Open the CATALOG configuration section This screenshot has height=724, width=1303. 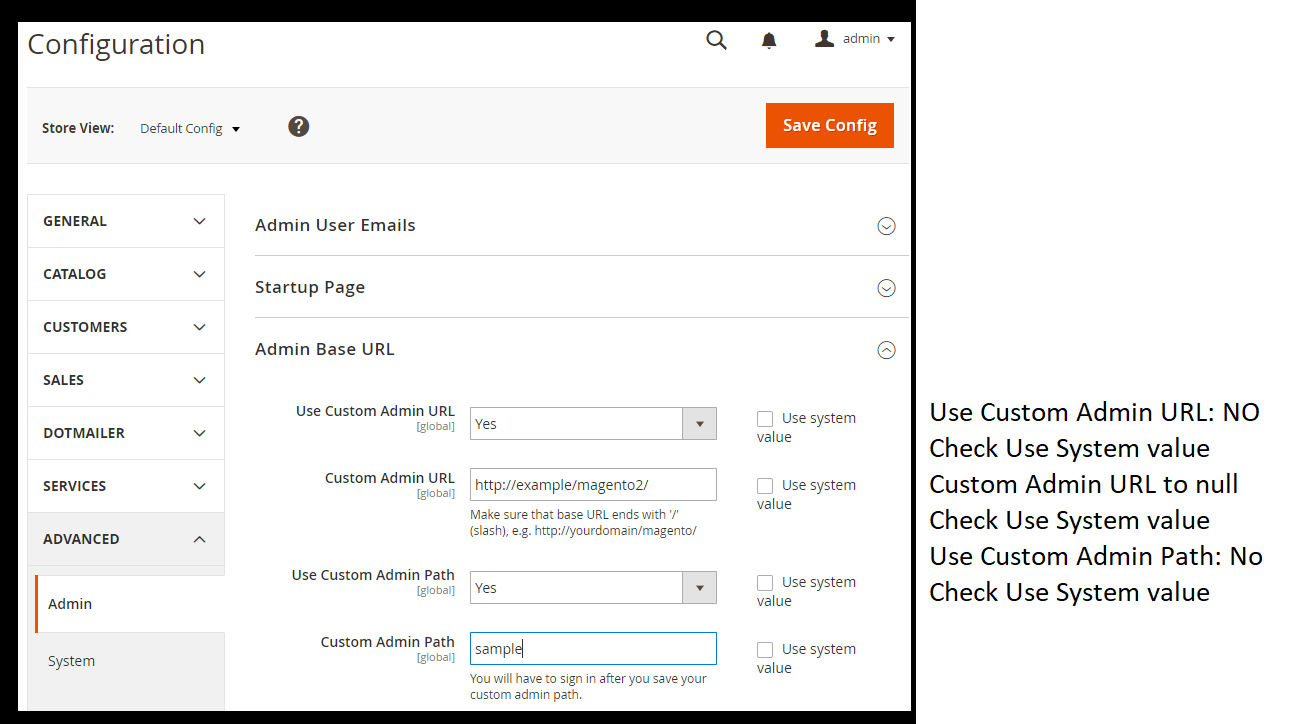pyautogui.click(x=125, y=273)
